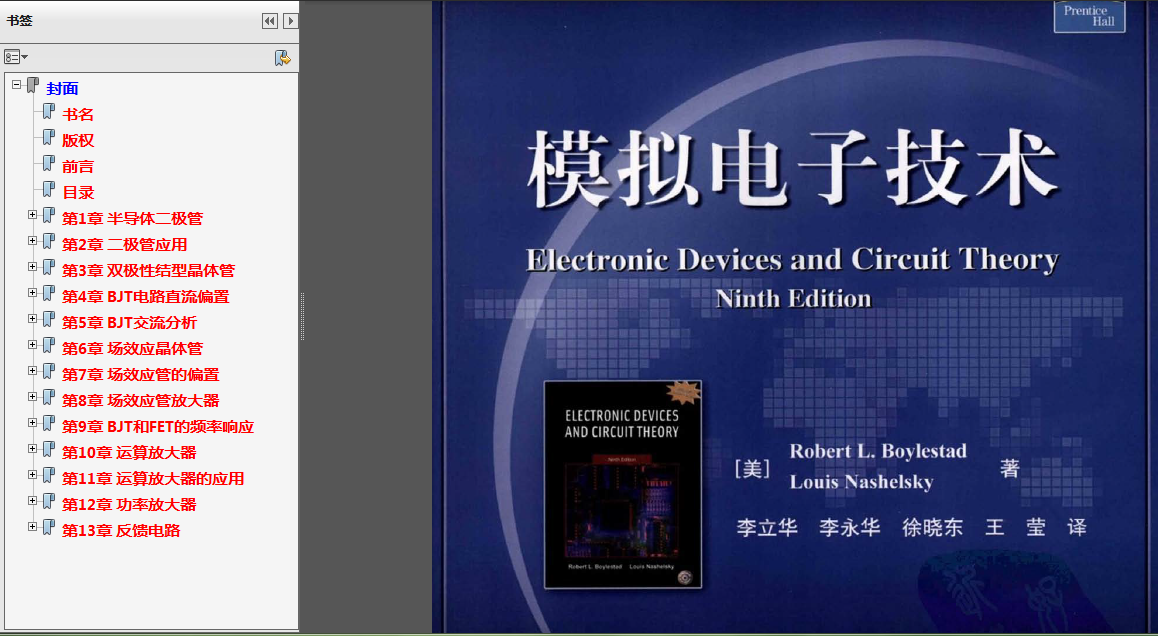
Task: Open the bookmark options menu icon
Action: coord(16,57)
